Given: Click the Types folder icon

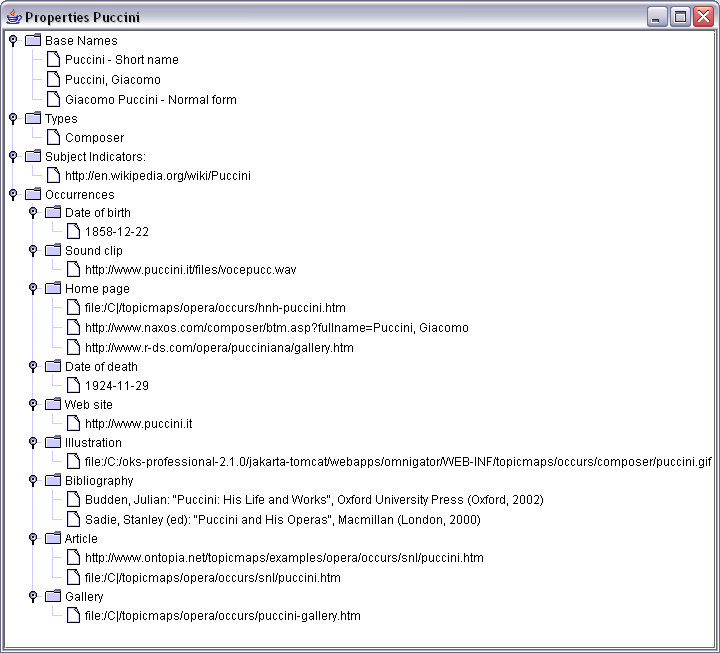Looking at the screenshot, I should (x=33, y=119).
